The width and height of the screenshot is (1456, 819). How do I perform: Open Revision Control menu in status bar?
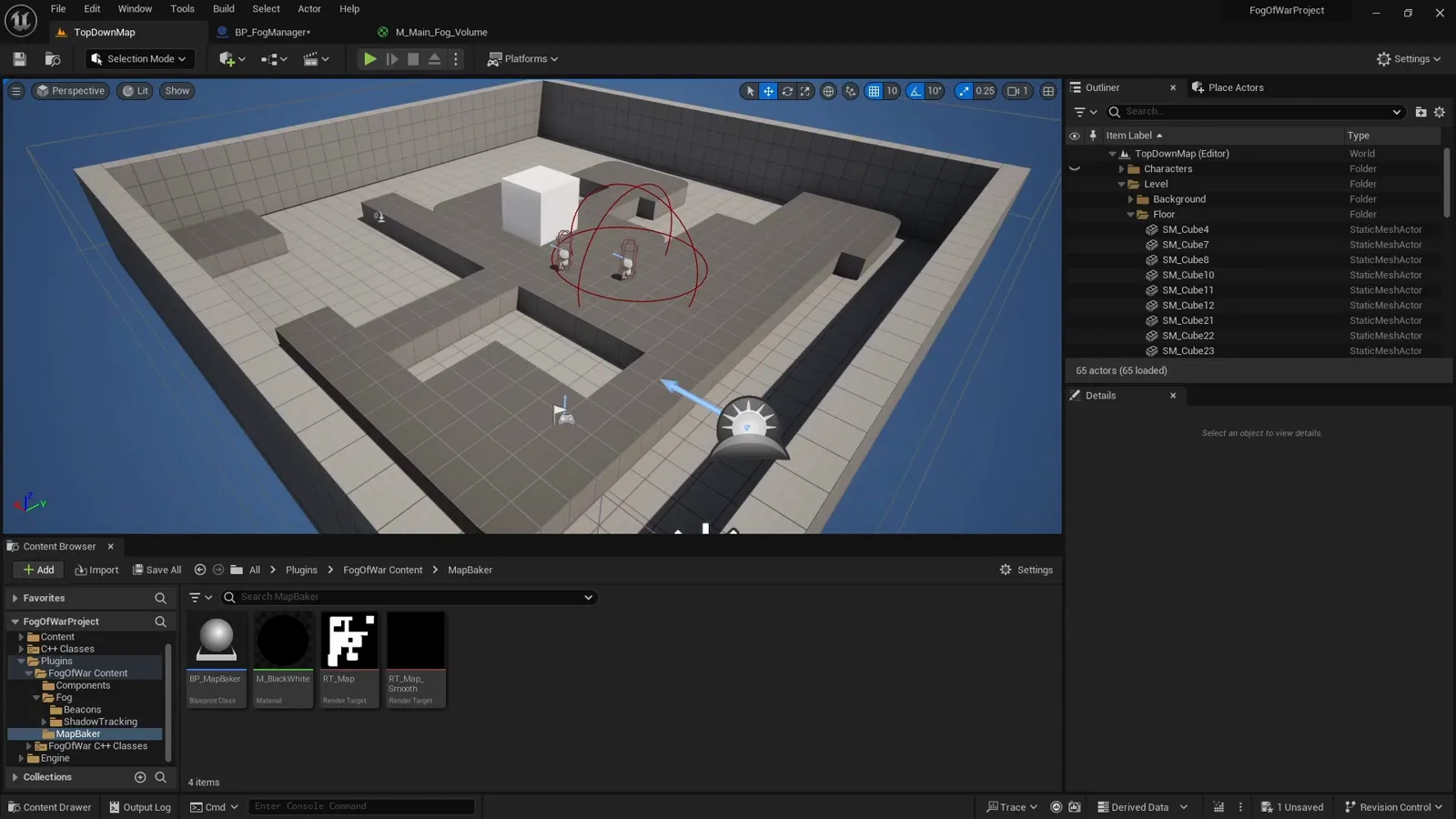1393,807
